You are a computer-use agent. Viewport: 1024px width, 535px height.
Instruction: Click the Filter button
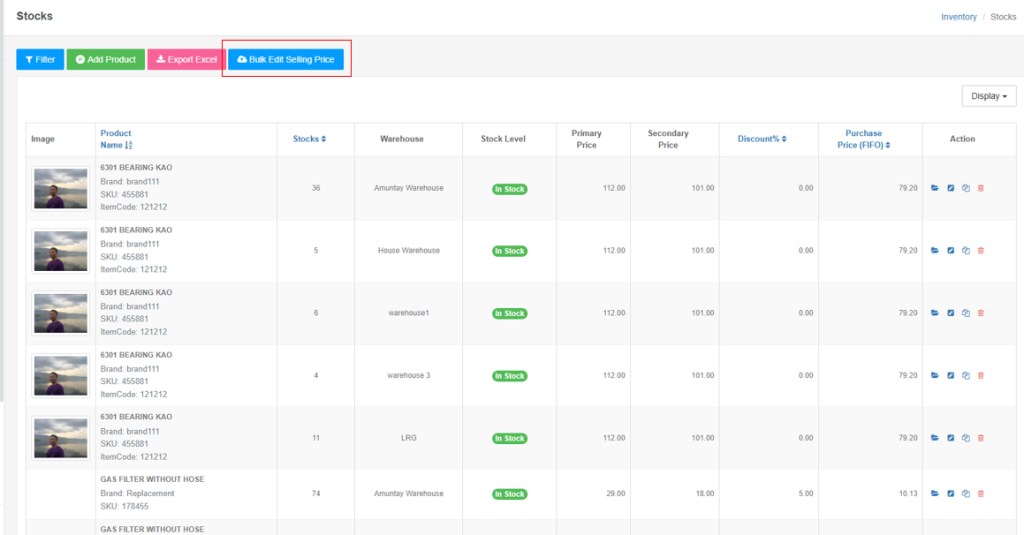pyautogui.click(x=40, y=60)
